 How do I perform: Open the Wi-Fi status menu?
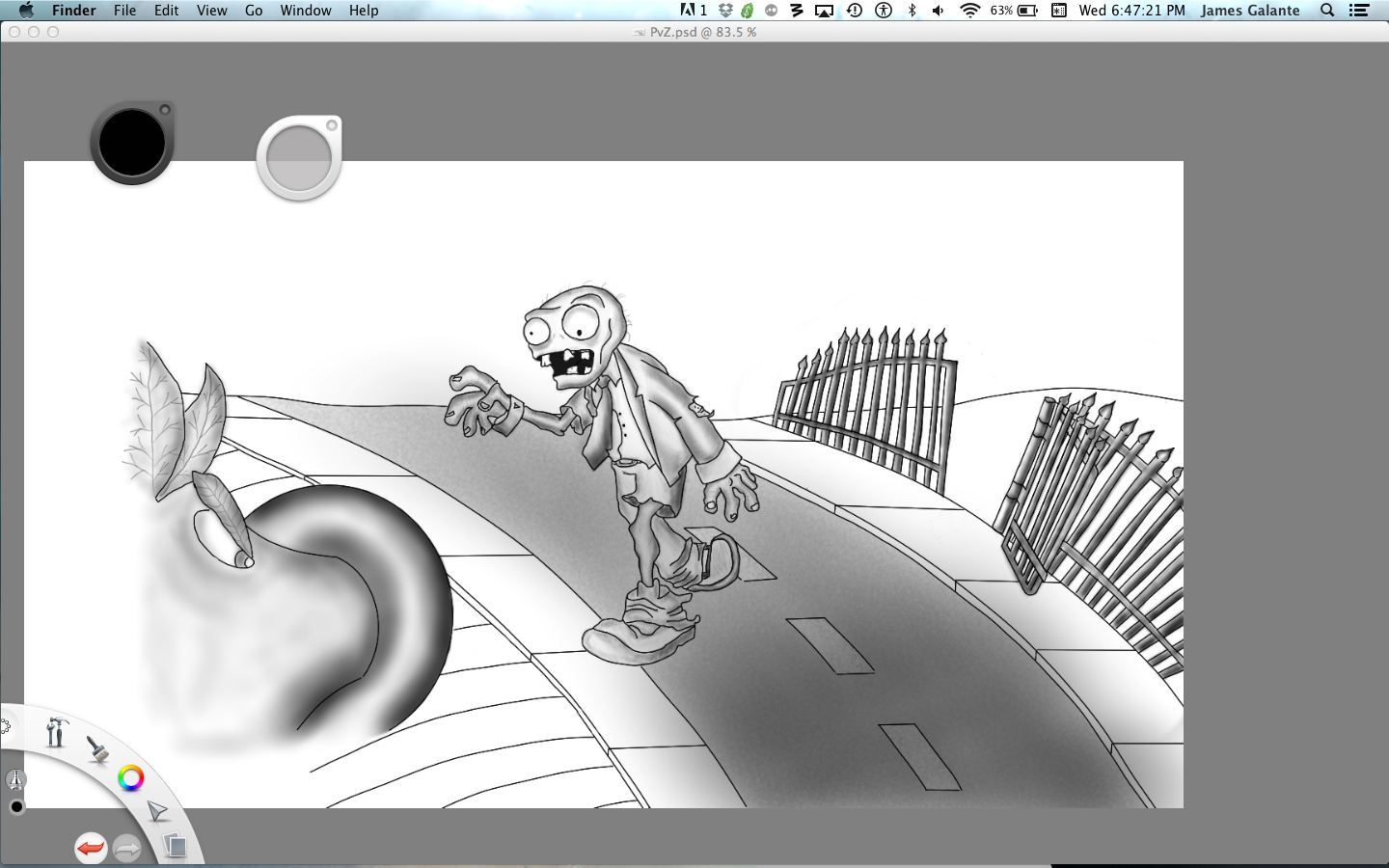coord(970,11)
